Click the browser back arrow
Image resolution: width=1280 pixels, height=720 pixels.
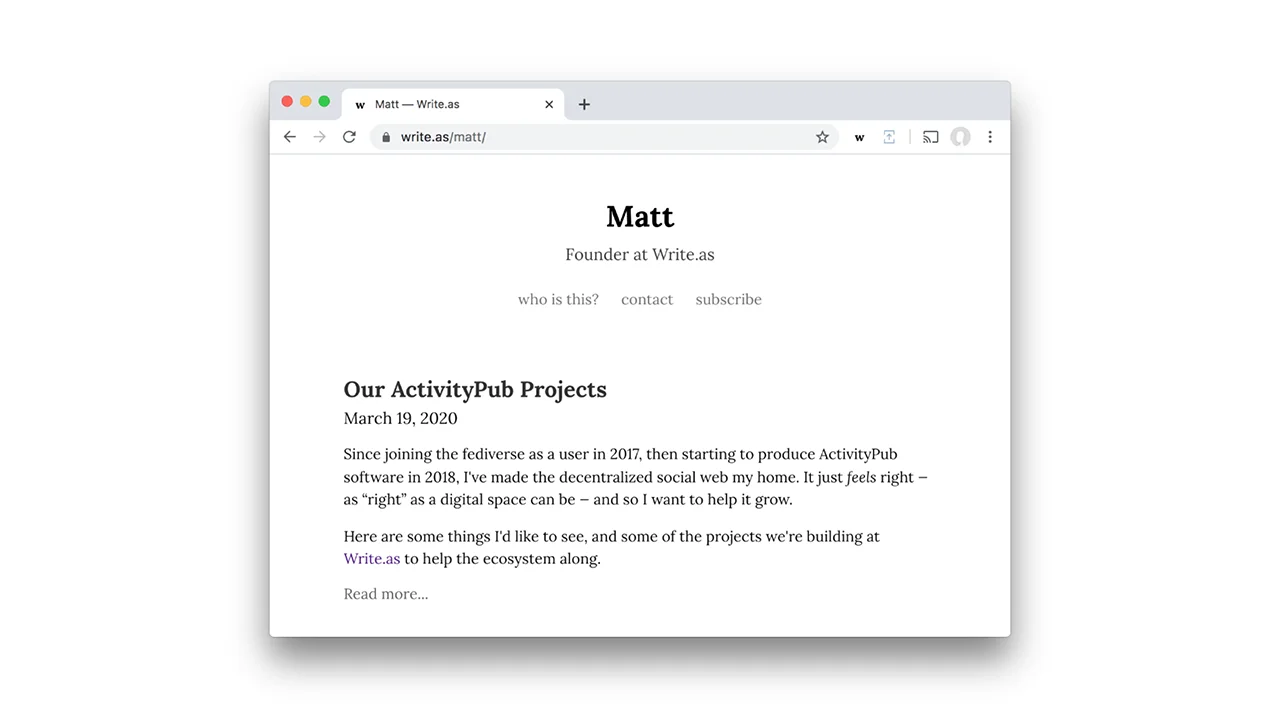pos(290,137)
